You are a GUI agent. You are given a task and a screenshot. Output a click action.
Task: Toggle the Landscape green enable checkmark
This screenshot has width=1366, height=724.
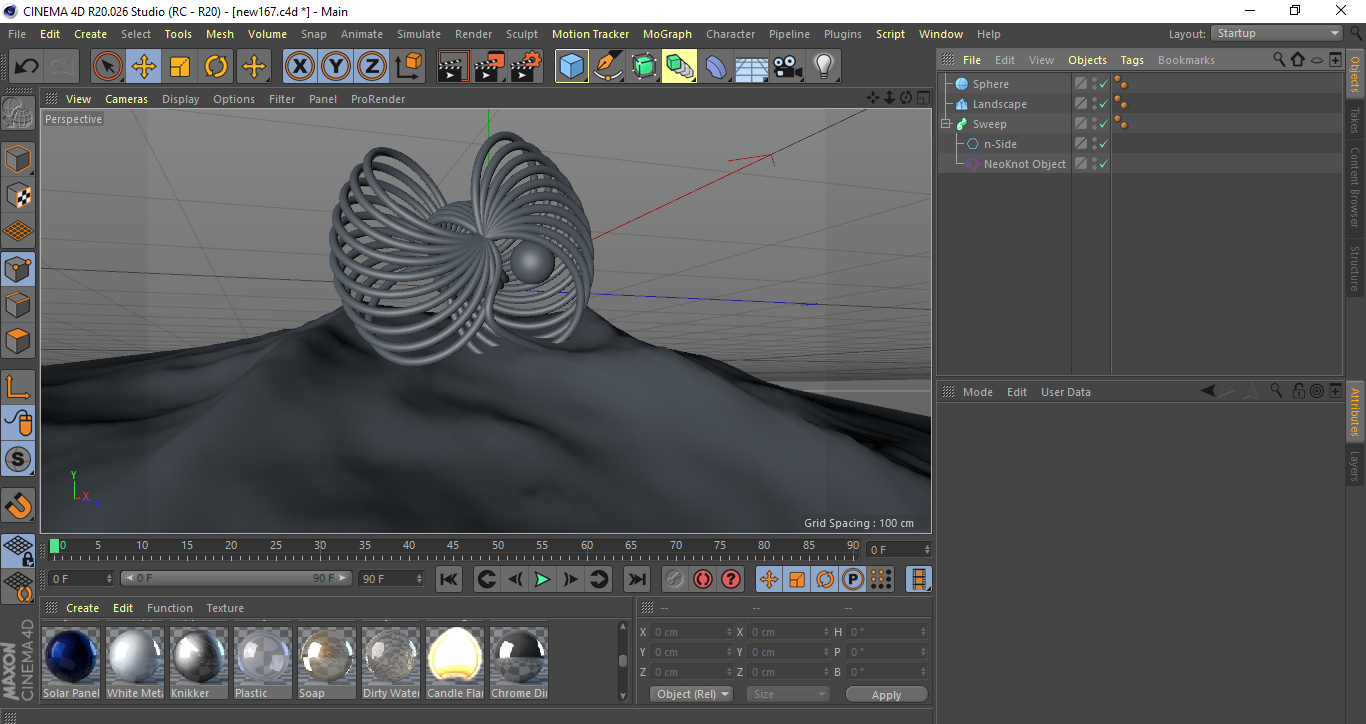click(x=1103, y=104)
